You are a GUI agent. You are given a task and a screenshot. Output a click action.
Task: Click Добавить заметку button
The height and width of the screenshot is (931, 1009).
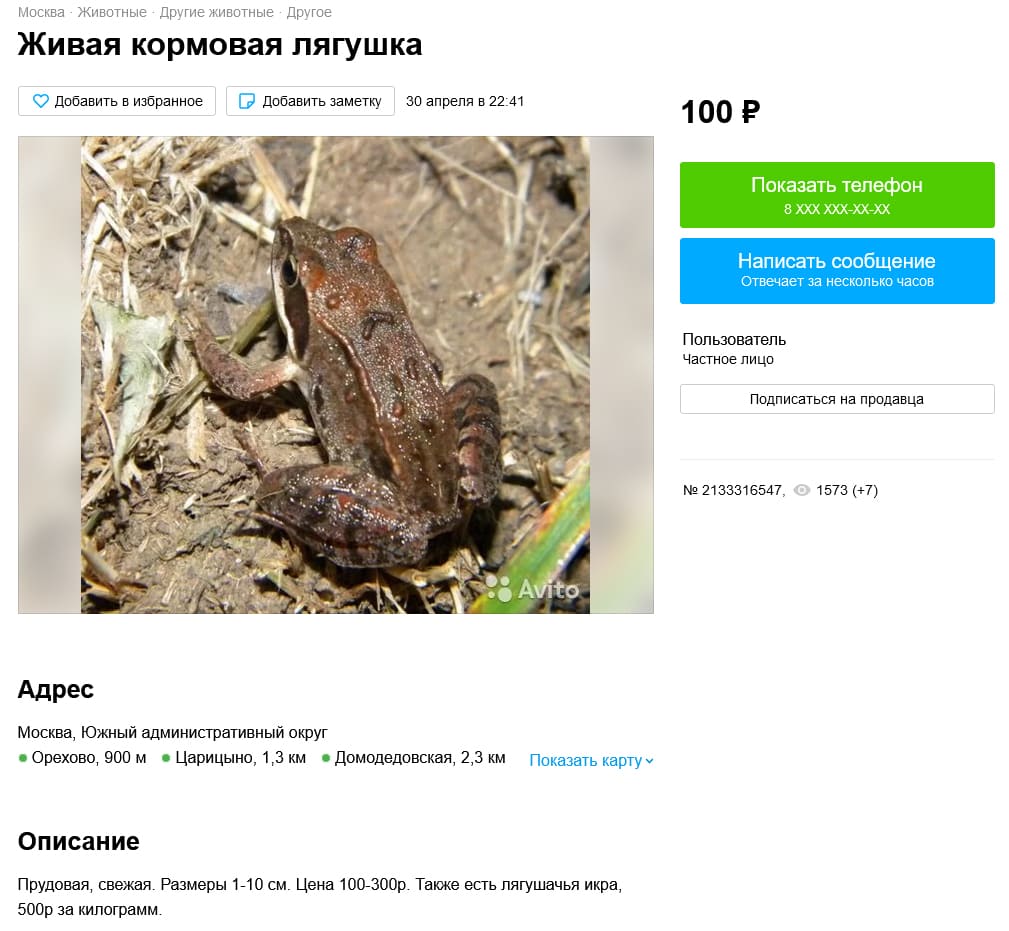pos(310,101)
